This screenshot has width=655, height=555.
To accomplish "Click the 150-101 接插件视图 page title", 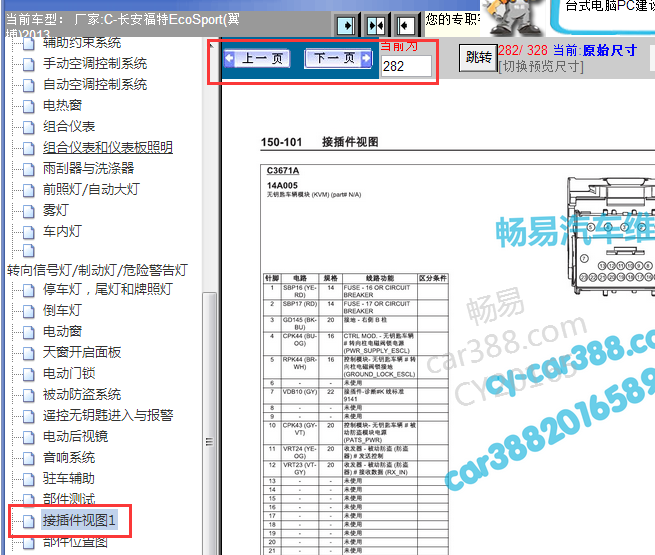I will [x=320, y=142].
